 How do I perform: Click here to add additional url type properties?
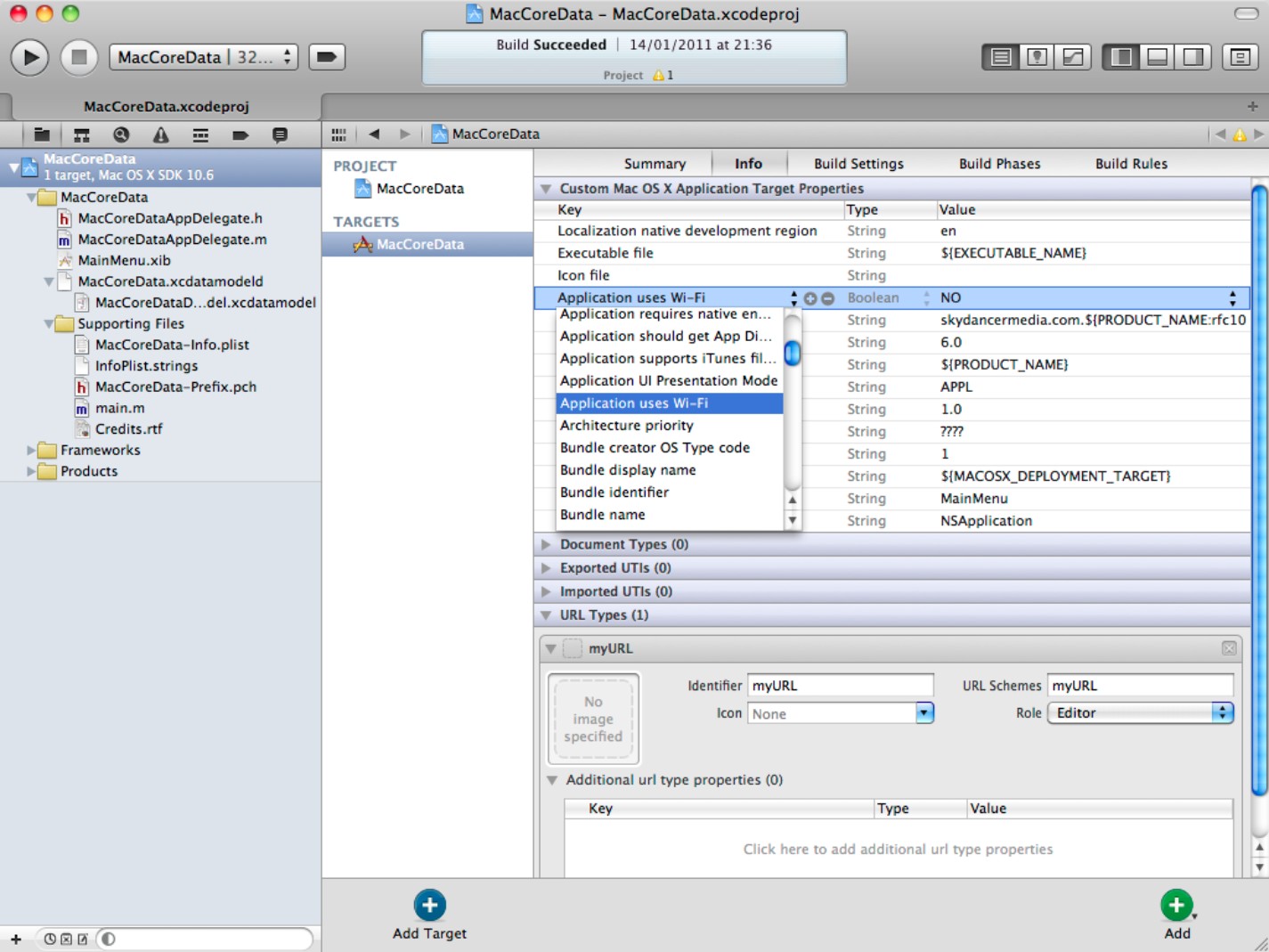pos(898,850)
